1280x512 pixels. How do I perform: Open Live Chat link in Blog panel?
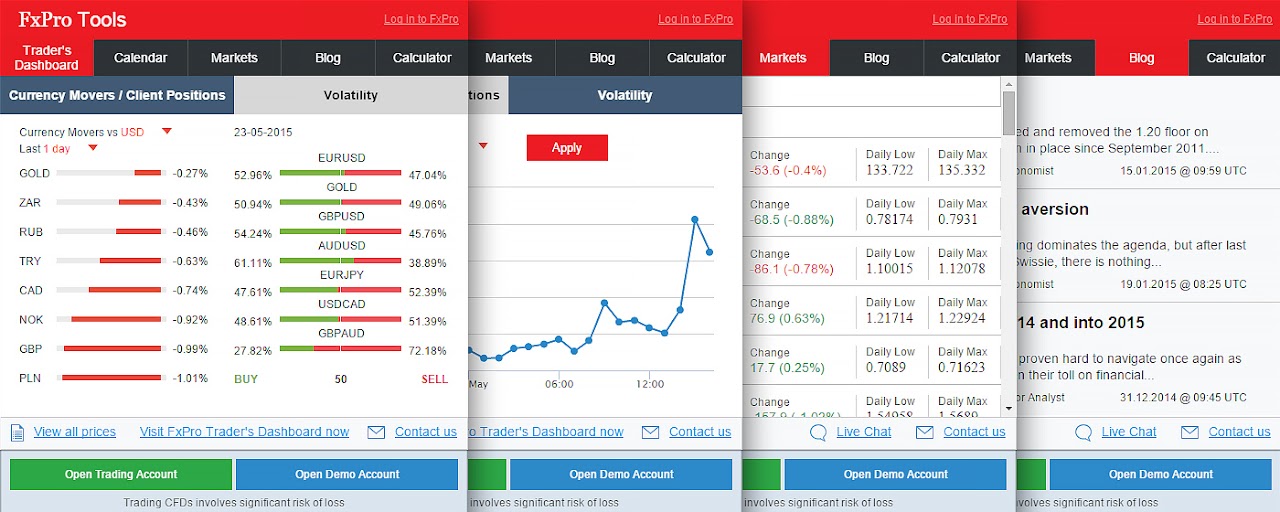1129,432
